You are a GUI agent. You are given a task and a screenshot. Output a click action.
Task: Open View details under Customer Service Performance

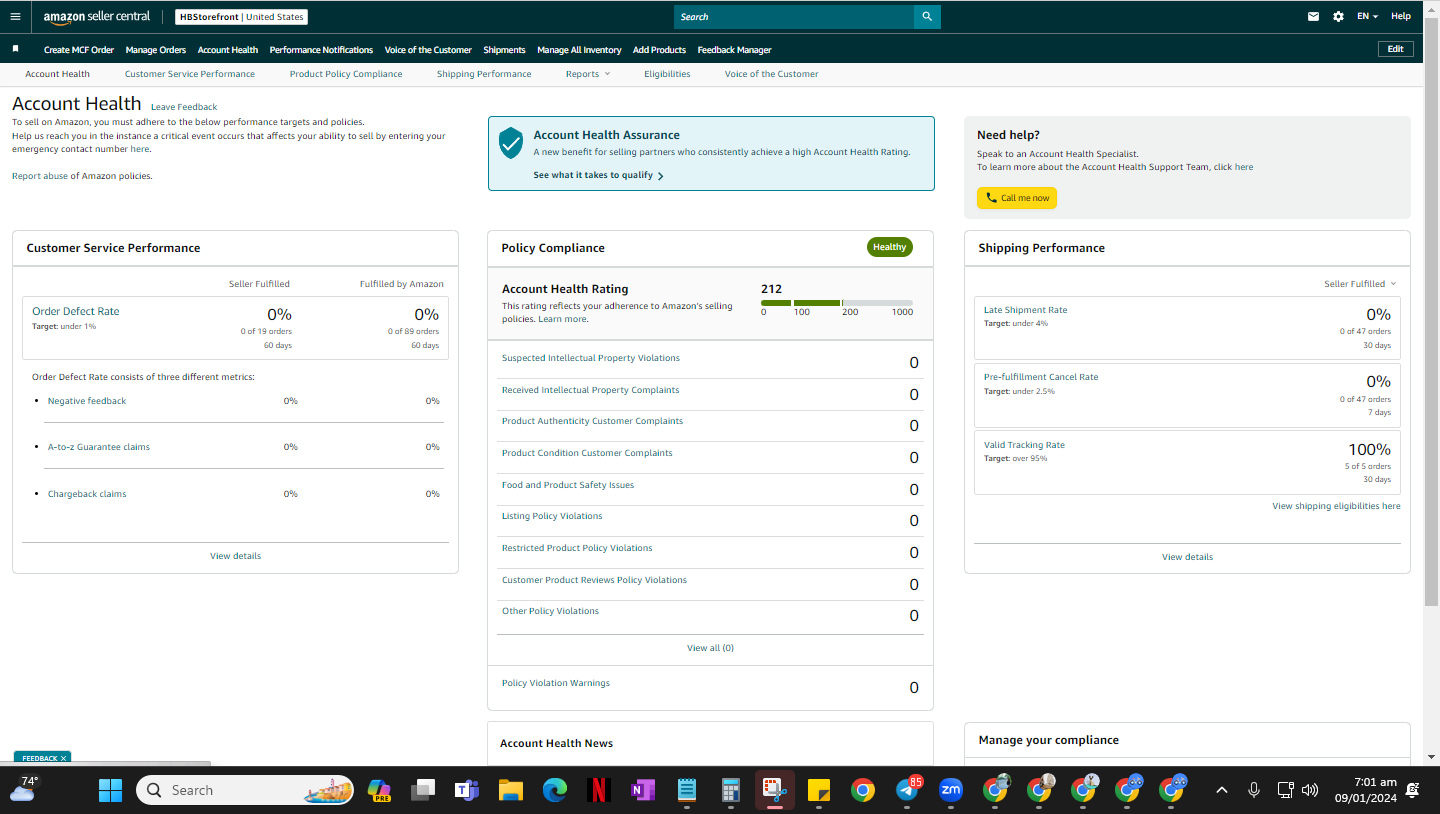pyautogui.click(x=235, y=556)
